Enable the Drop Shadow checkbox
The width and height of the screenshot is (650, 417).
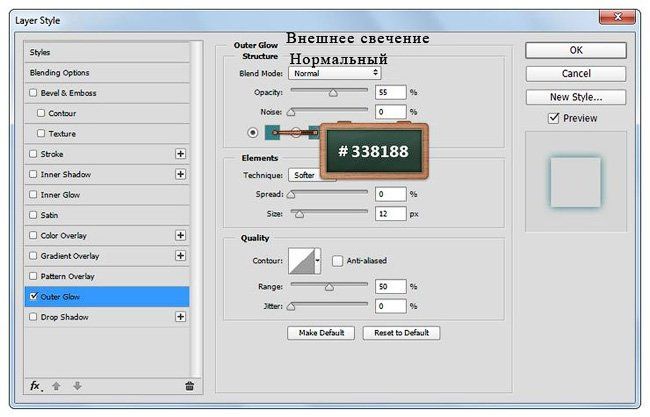coord(33,317)
